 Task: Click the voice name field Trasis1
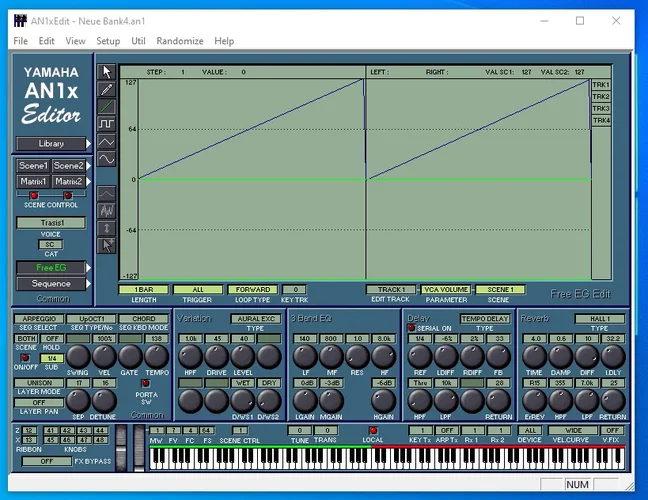51,223
